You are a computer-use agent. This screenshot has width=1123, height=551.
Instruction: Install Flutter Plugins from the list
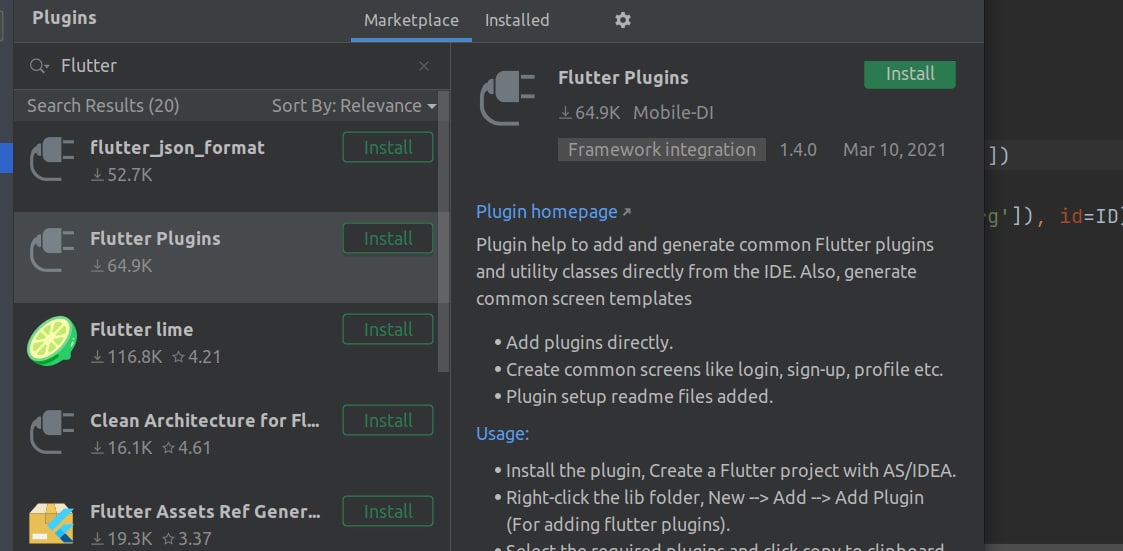pos(388,239)
